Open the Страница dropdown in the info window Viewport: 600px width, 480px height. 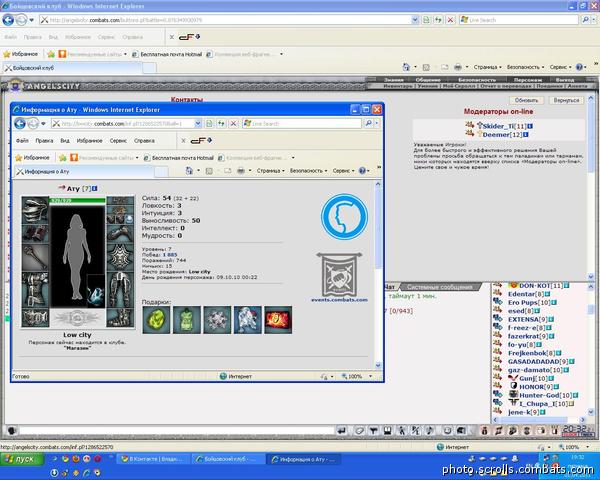click(x=271, y=171)
